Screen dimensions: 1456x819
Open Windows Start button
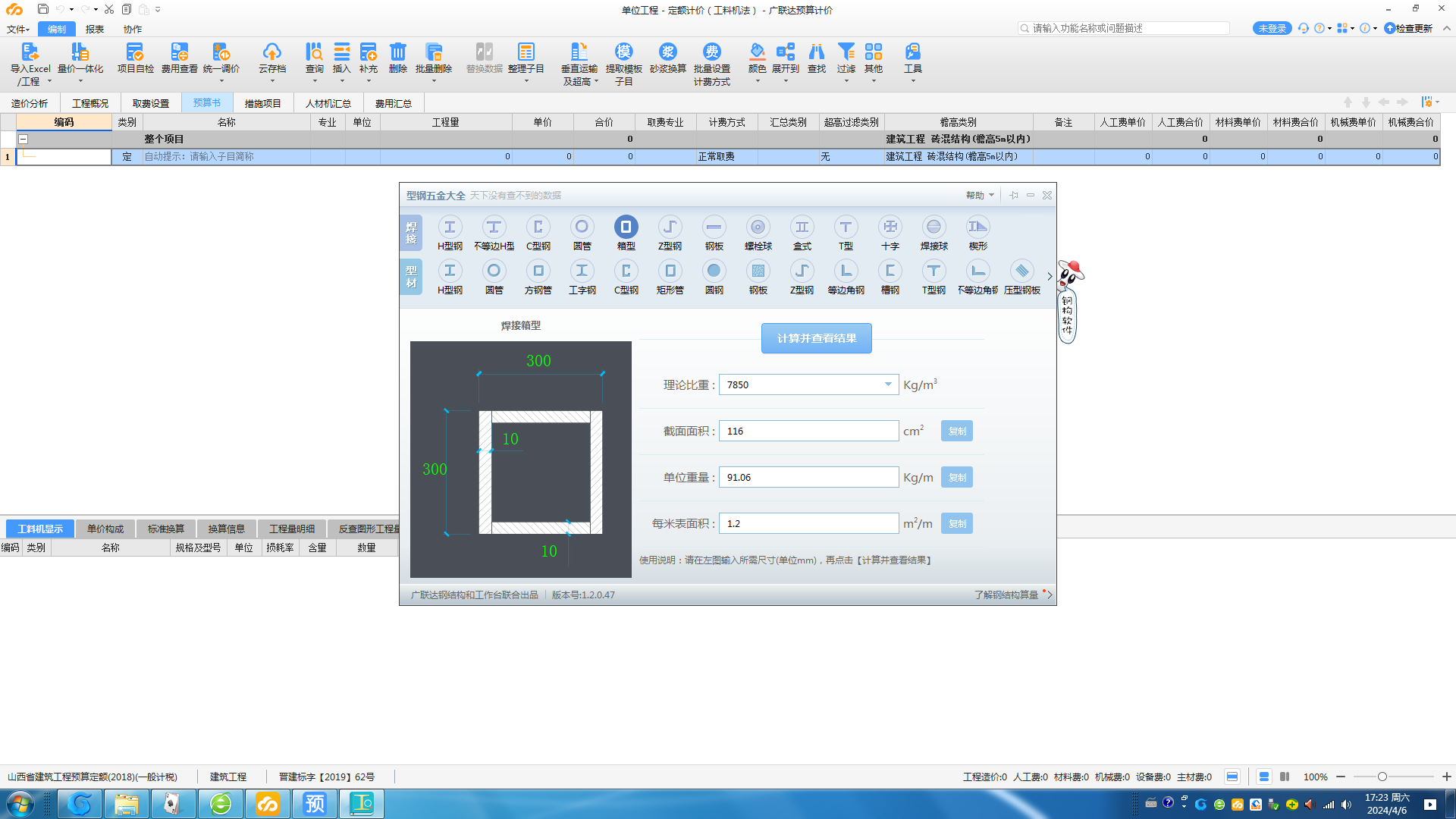tap(20, 804)
